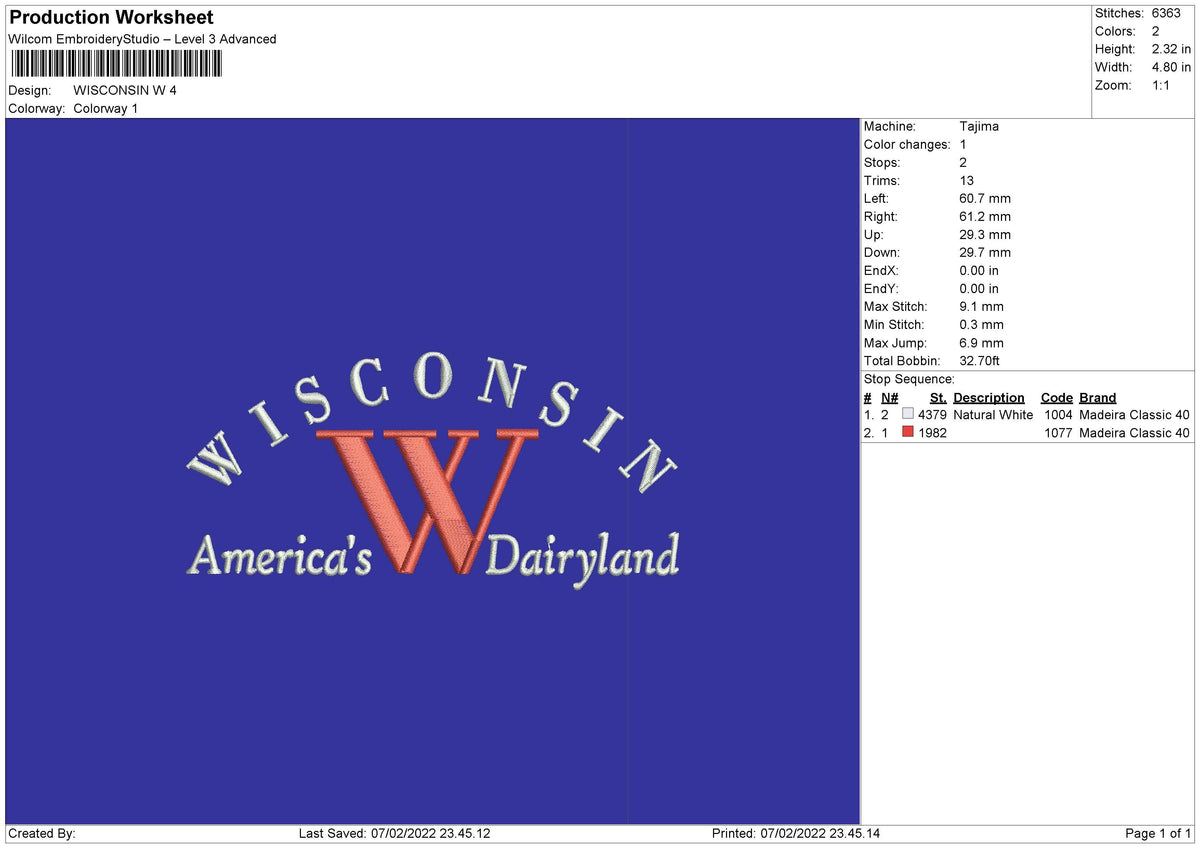This screenshot has height=848, width=1200.
Task: Click the Zoom value 1:1
Action: coord(1163,85)
